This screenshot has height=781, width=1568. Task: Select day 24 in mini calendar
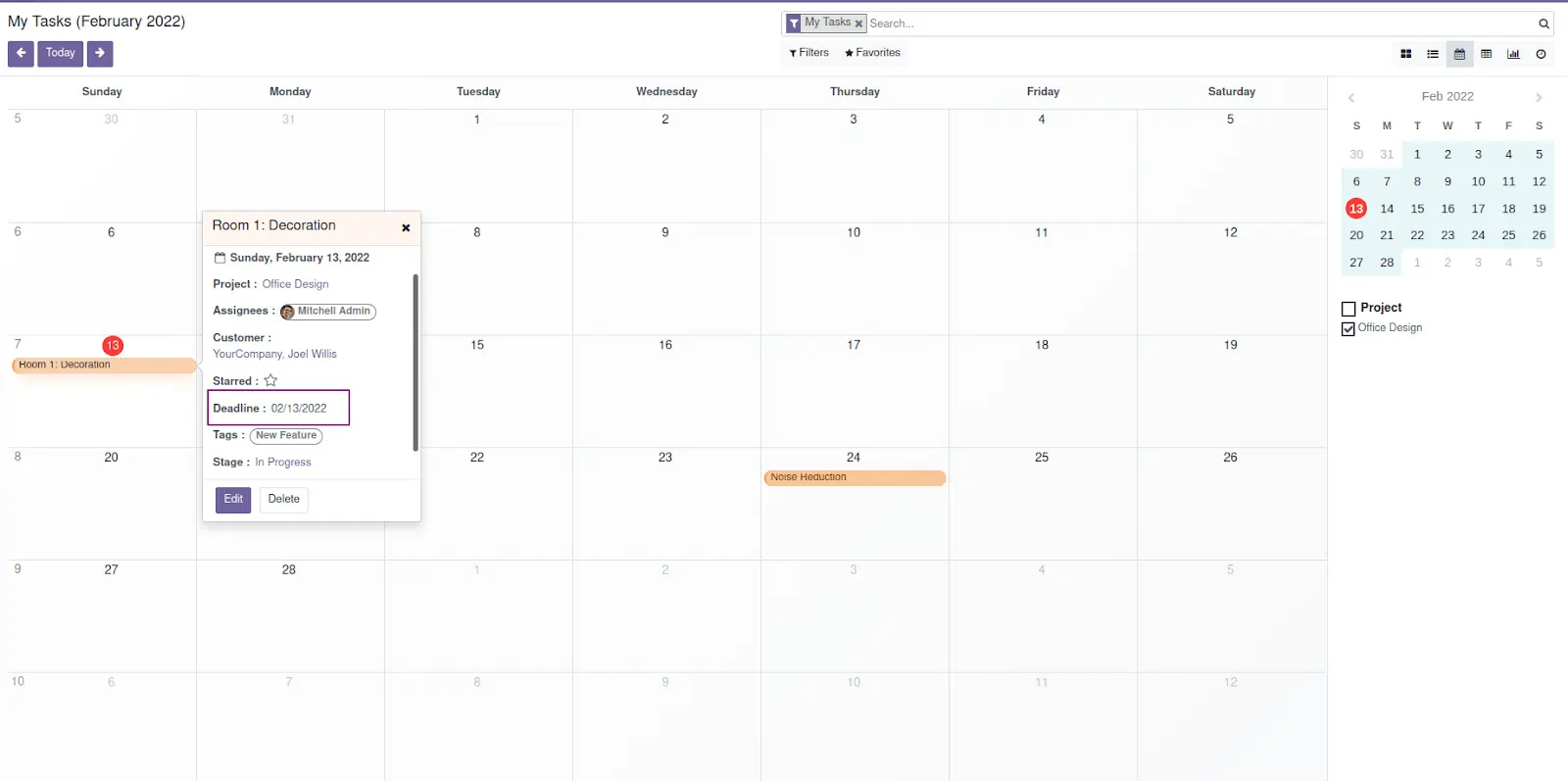click(1478, 235)
